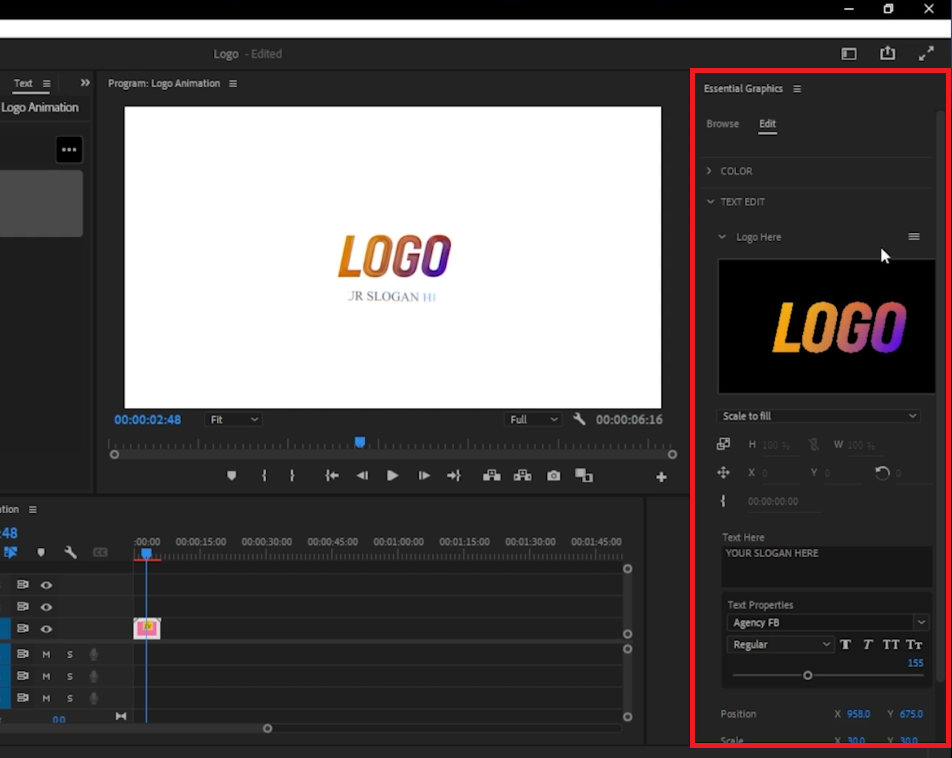This screenshot has width=952, height=758.
Task: Open the Button Editor plus icon
Action: point(661,477)
